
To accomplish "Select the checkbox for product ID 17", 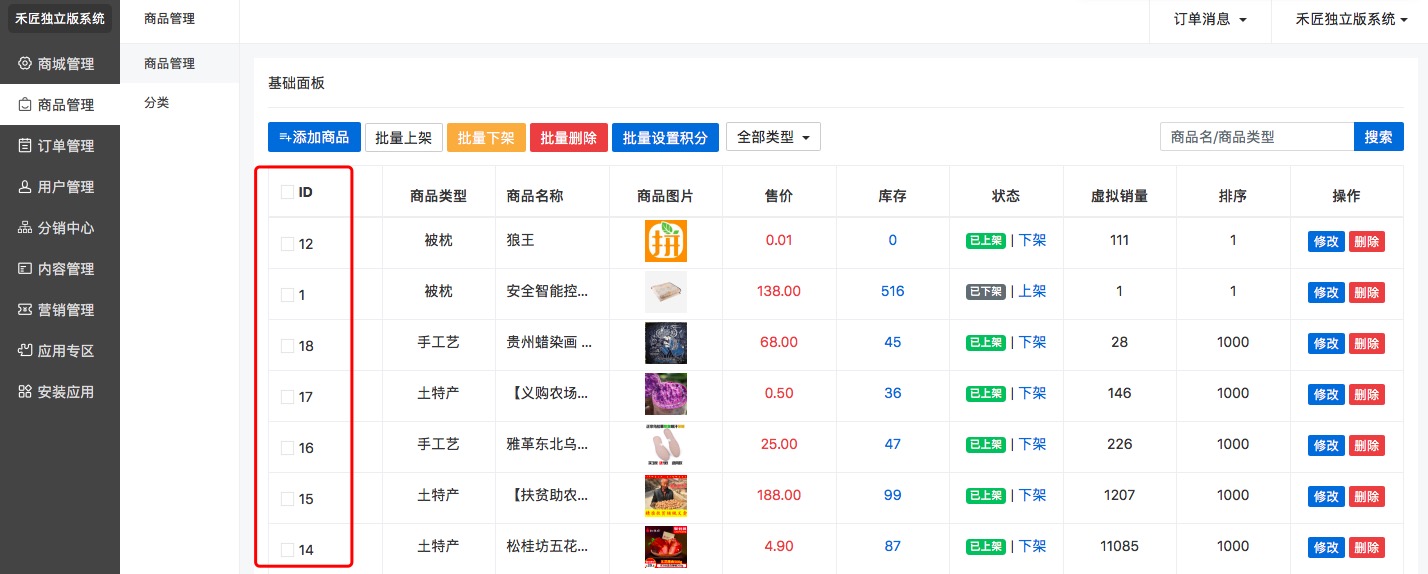I will coord(288,396).
